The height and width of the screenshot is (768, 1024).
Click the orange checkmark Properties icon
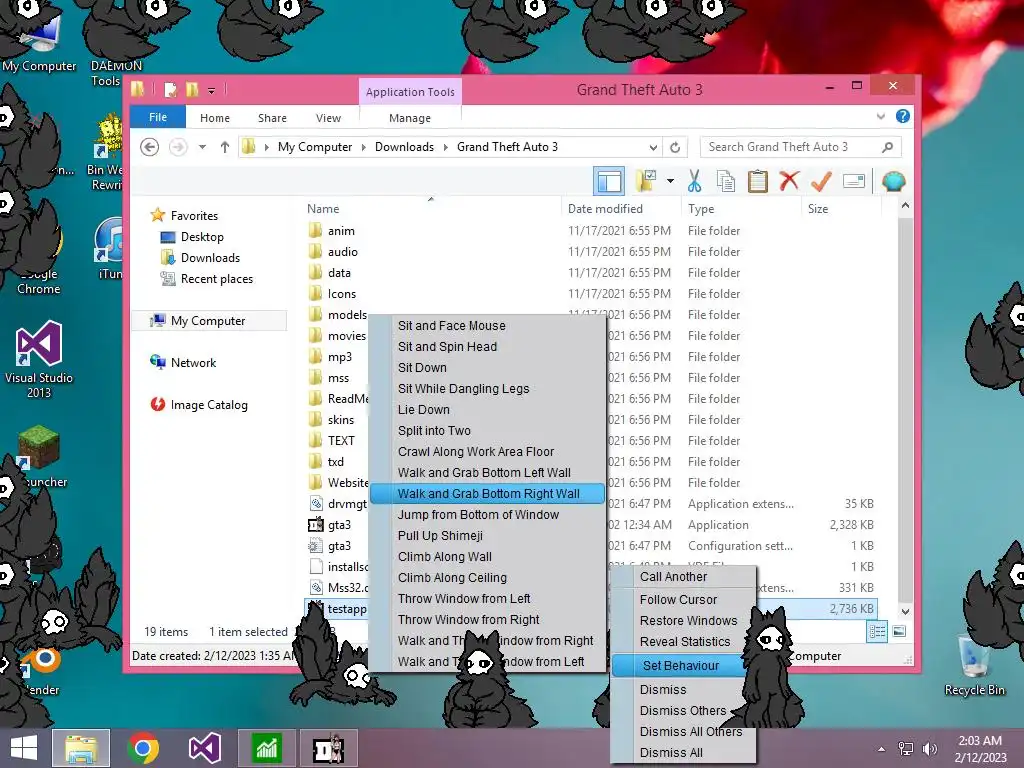tap(821, 180)
